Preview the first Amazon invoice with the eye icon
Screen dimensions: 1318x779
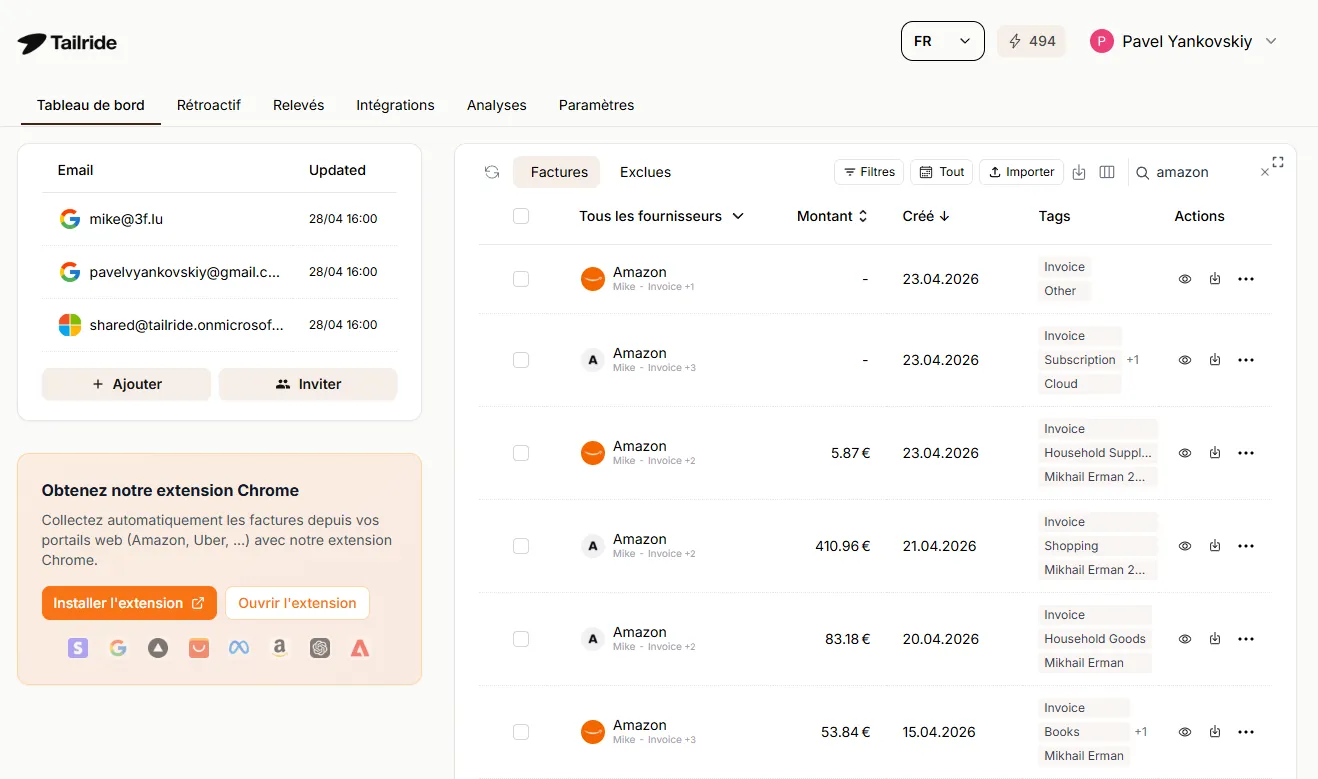click(1185, 279)
